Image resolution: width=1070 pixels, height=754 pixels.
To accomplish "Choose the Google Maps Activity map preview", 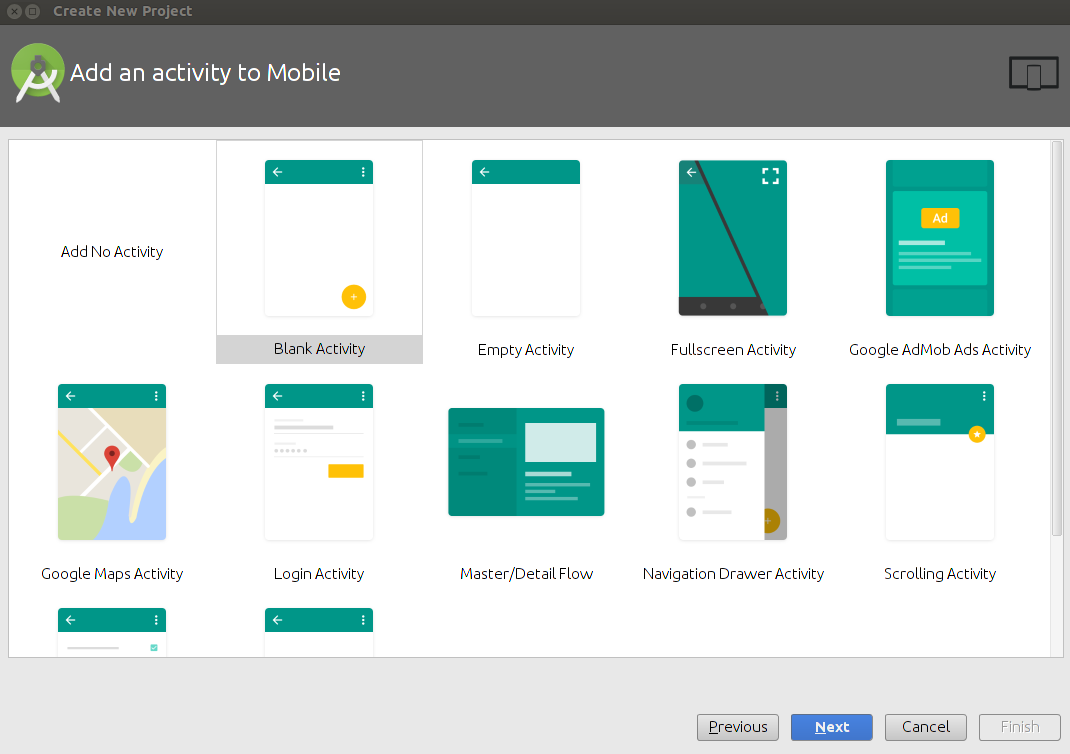I will [112, 462].
